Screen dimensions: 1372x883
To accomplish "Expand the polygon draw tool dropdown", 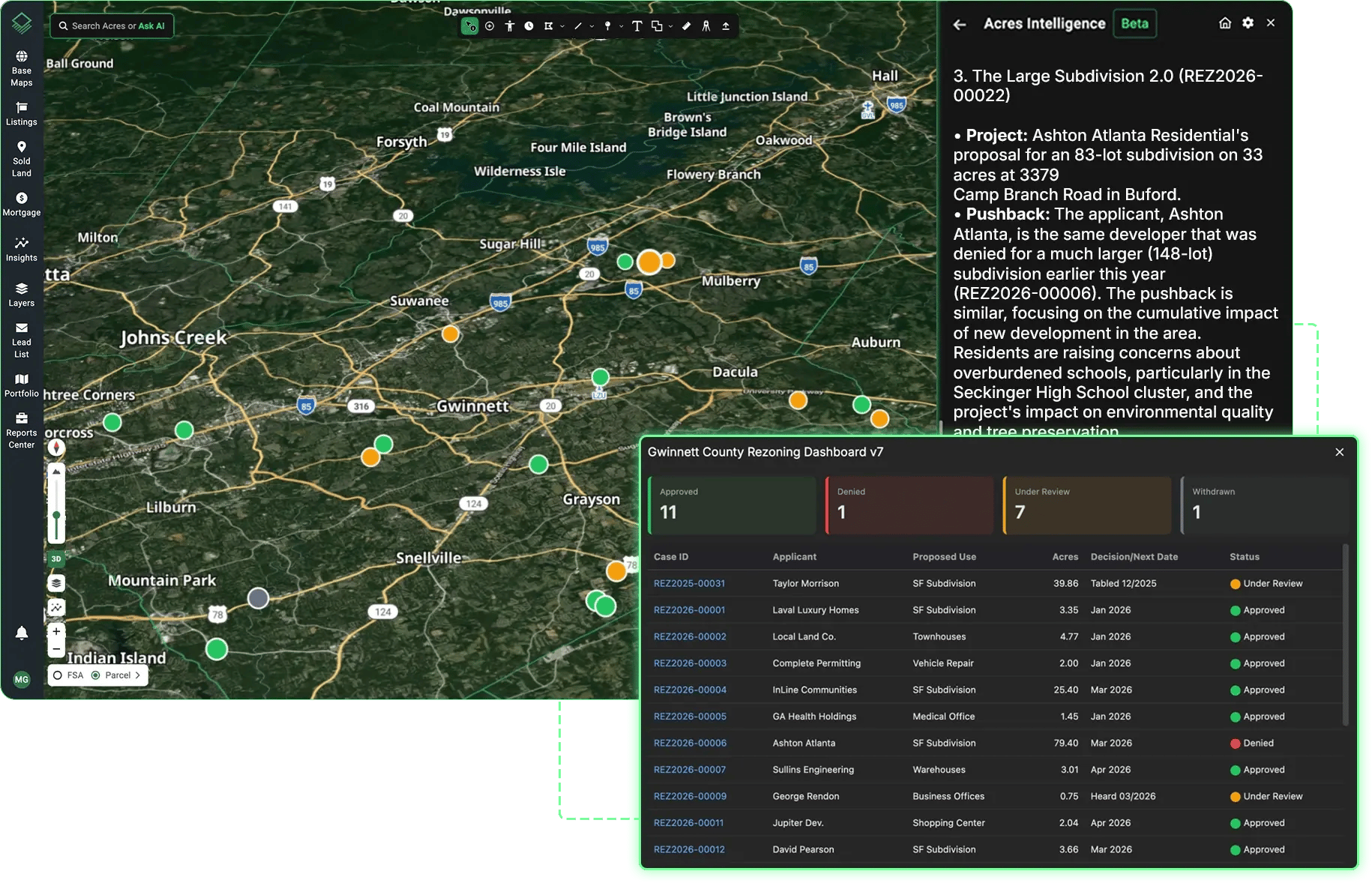I will [x=562, y=26].
